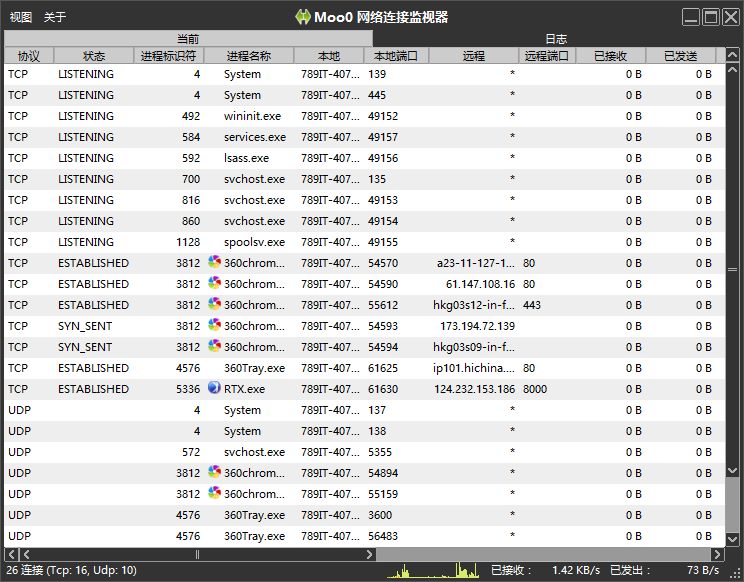Click the RTX.exe process icon

click(214, 388)
